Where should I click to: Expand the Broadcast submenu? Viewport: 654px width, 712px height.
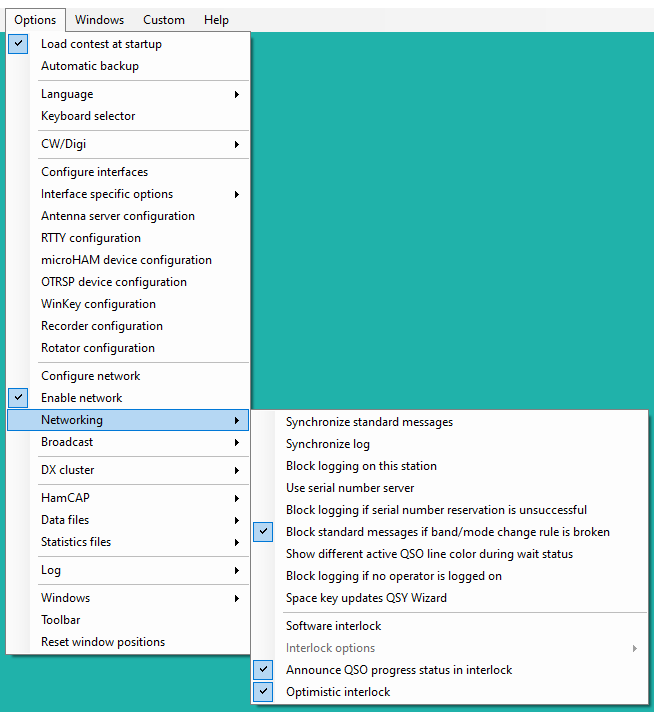click(128, 442)
